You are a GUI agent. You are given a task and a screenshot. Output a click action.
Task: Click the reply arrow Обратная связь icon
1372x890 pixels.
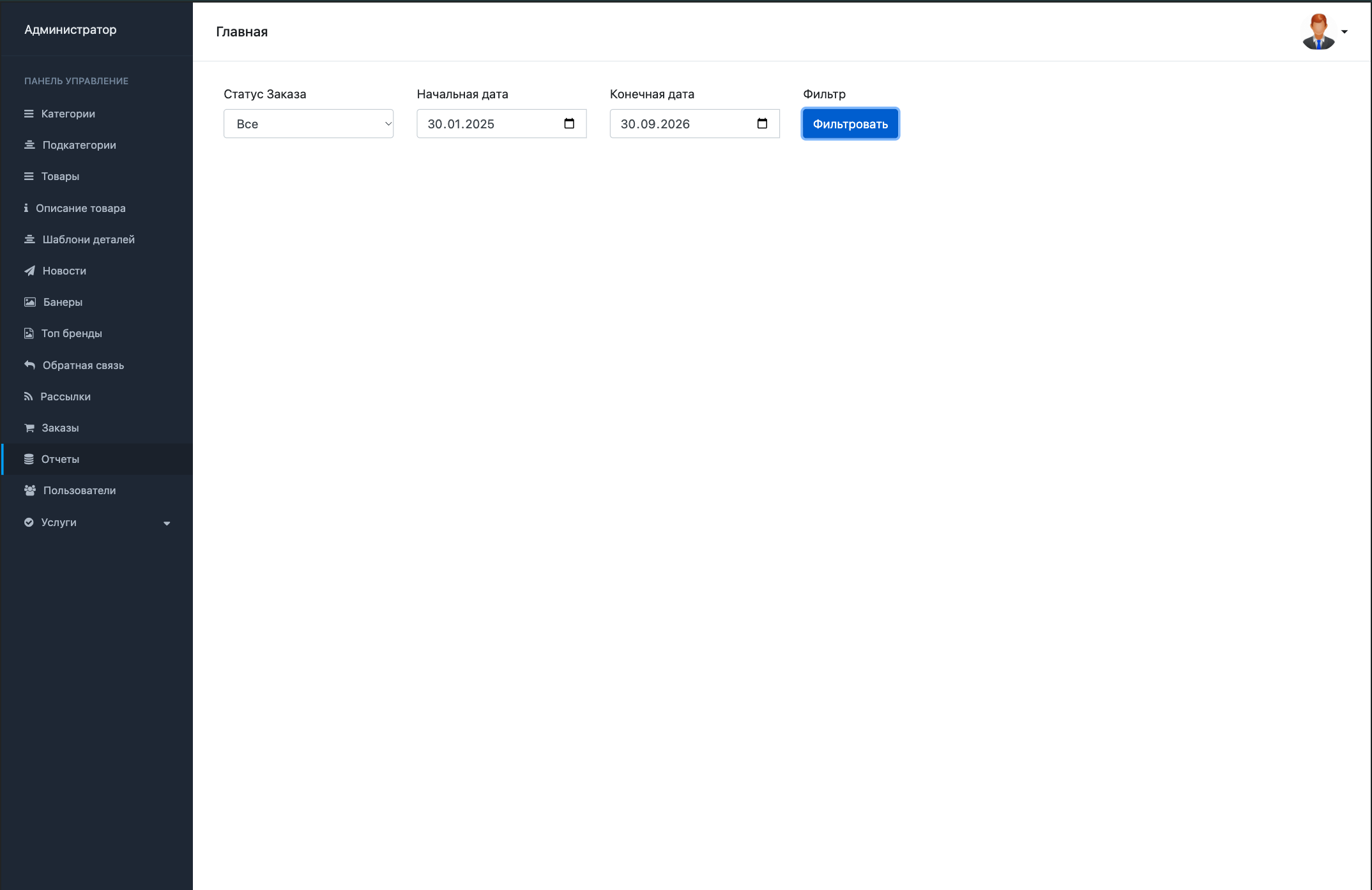point(29,365)
